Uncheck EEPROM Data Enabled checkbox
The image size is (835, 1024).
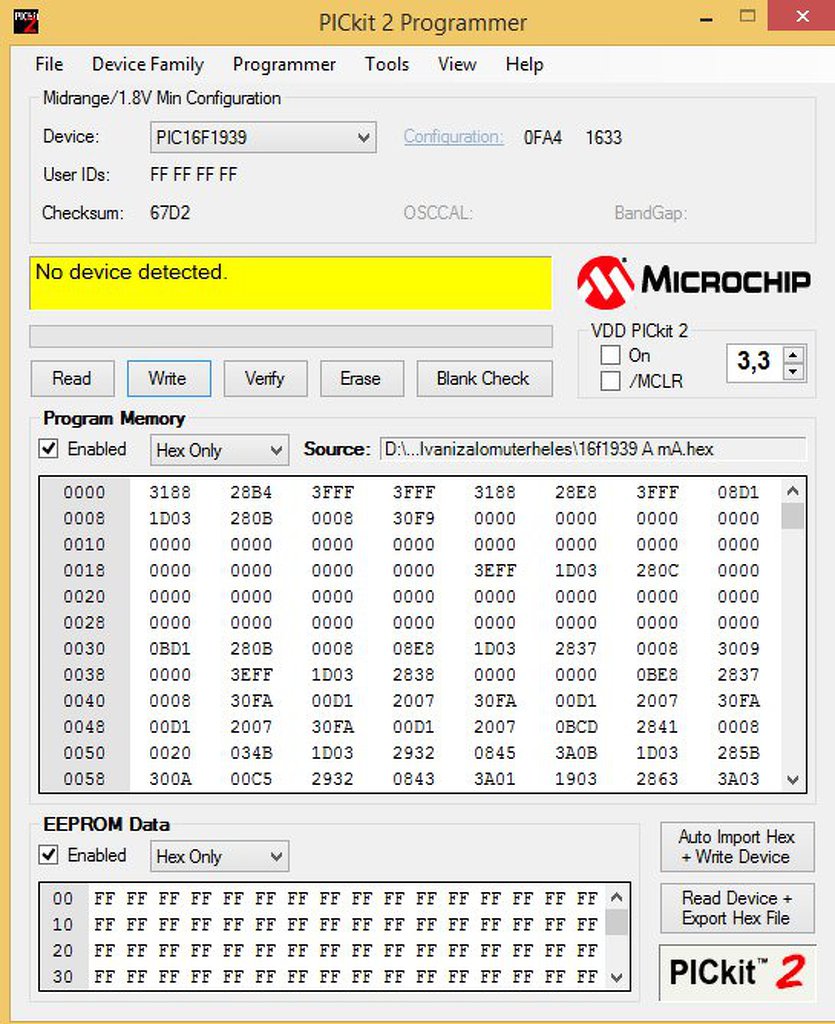(x=48, y=854)
